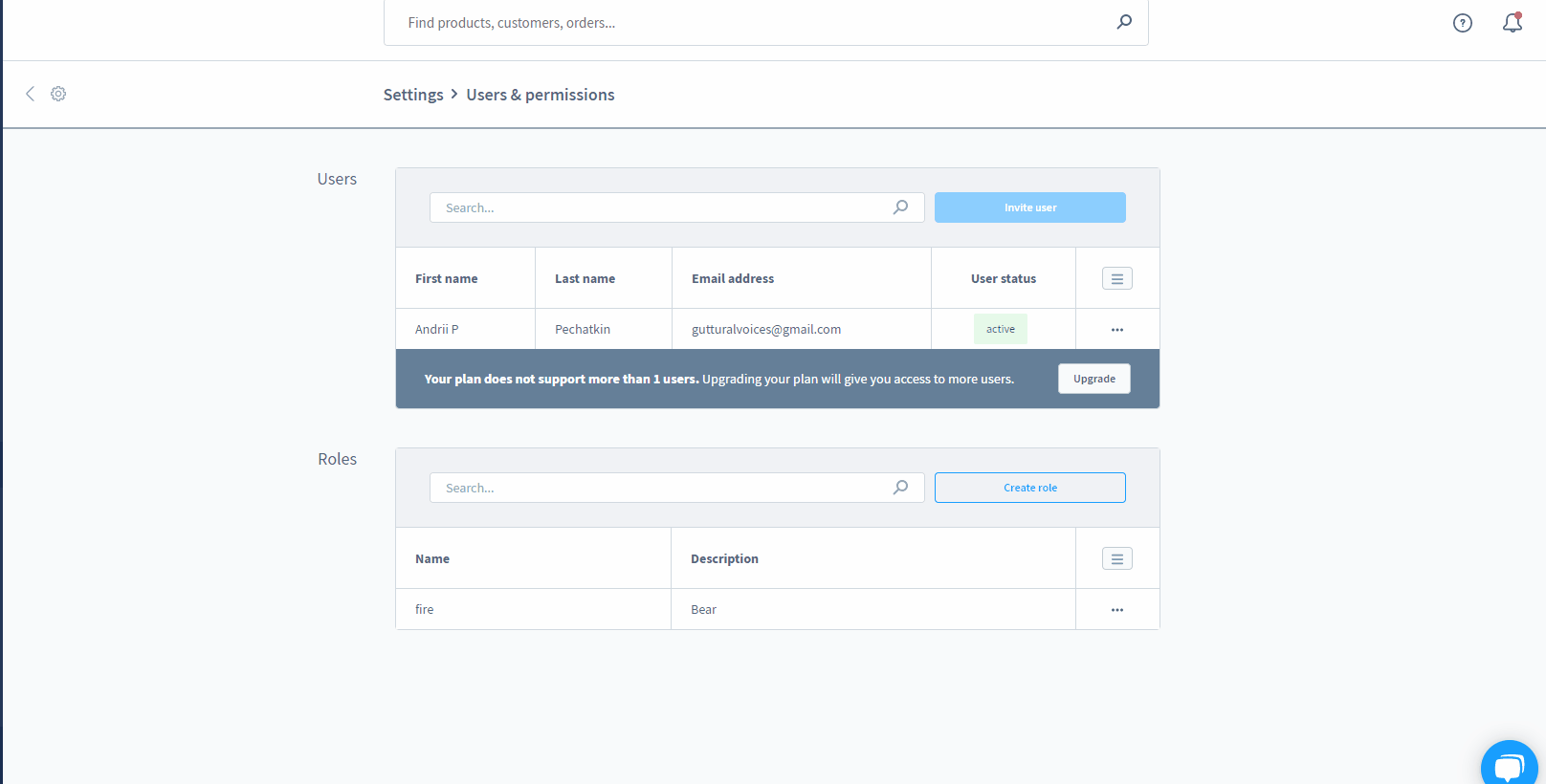Click the magnifier in the users search
This screenshot has height=784, width=1546.
point(900,207)
